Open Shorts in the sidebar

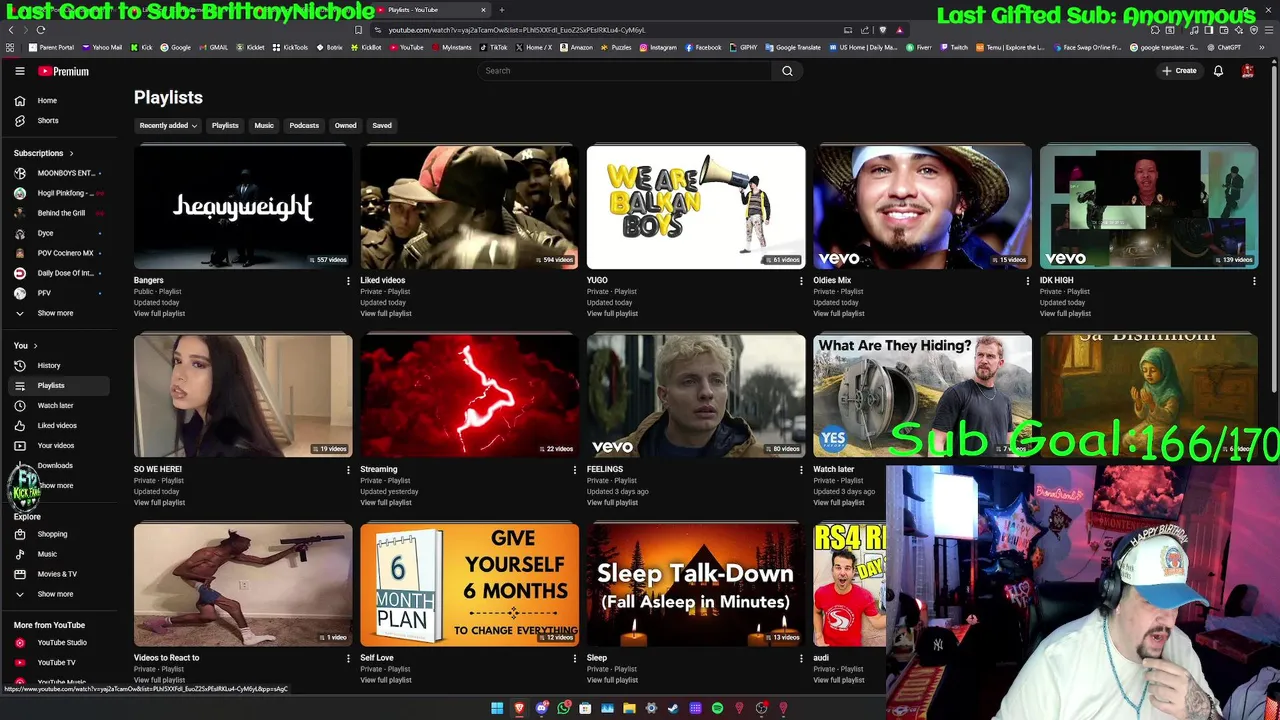pos(60,120)
